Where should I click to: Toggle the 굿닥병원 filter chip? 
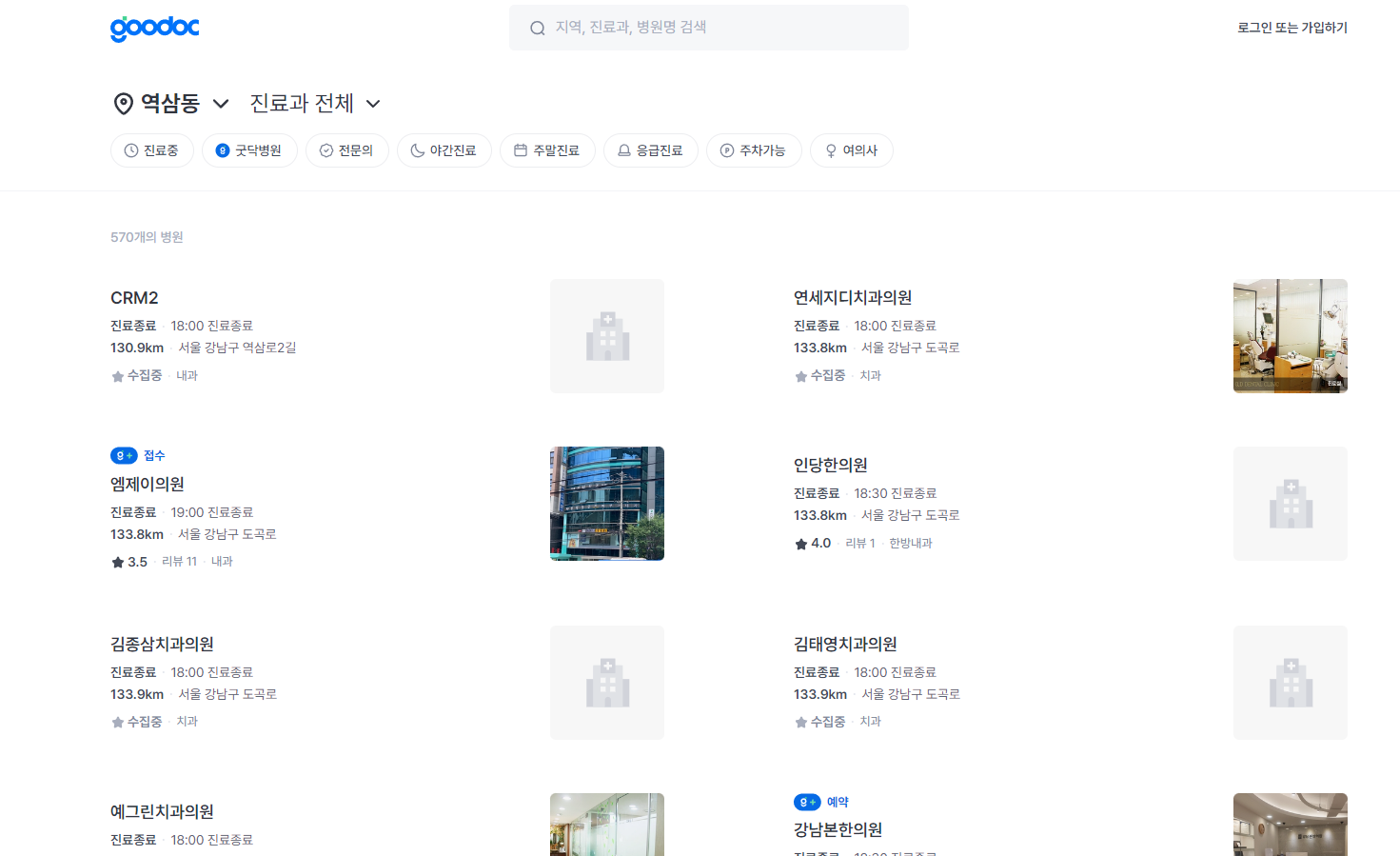click(249, 150)
